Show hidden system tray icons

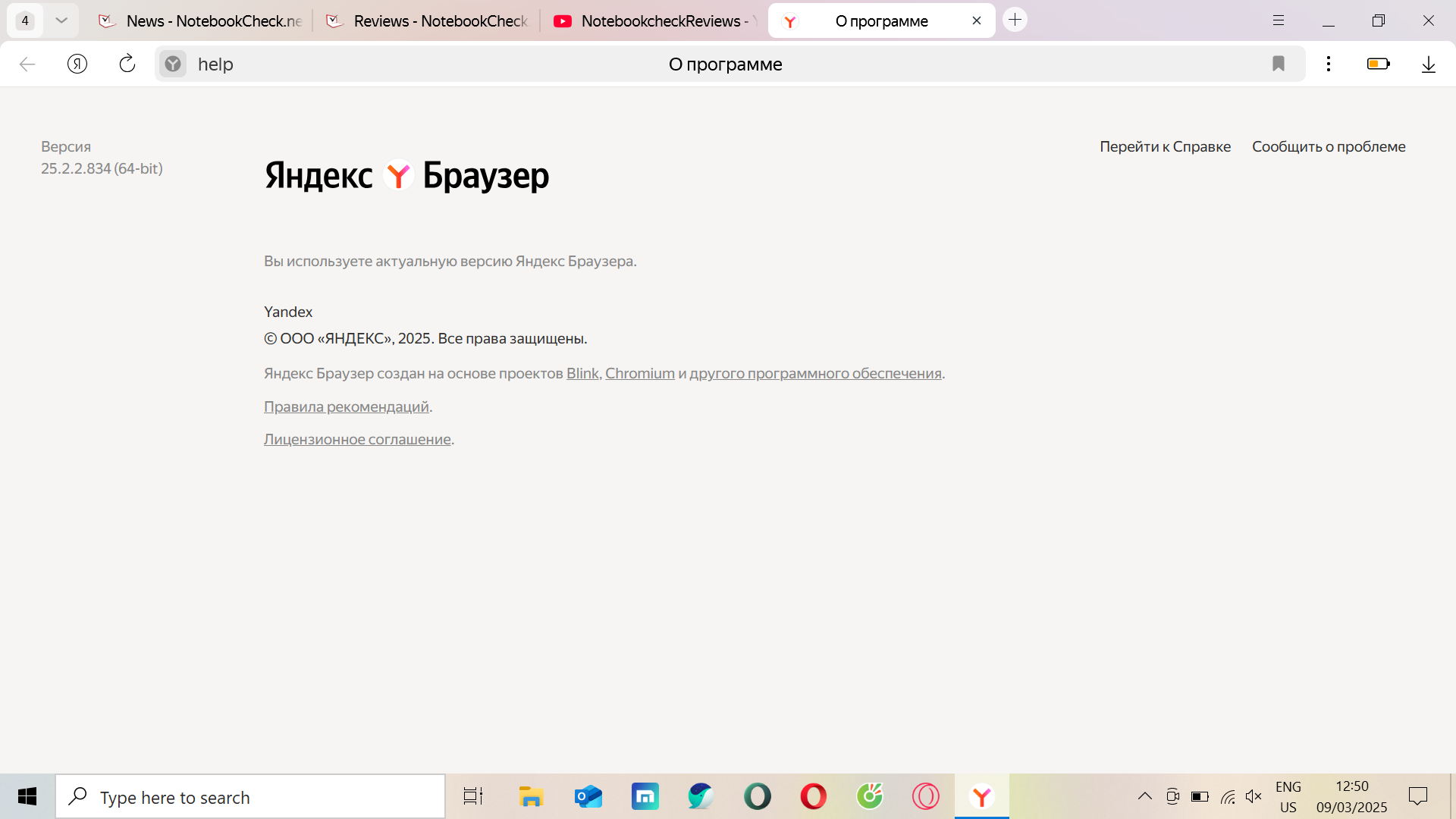[x=1145, y=796]
